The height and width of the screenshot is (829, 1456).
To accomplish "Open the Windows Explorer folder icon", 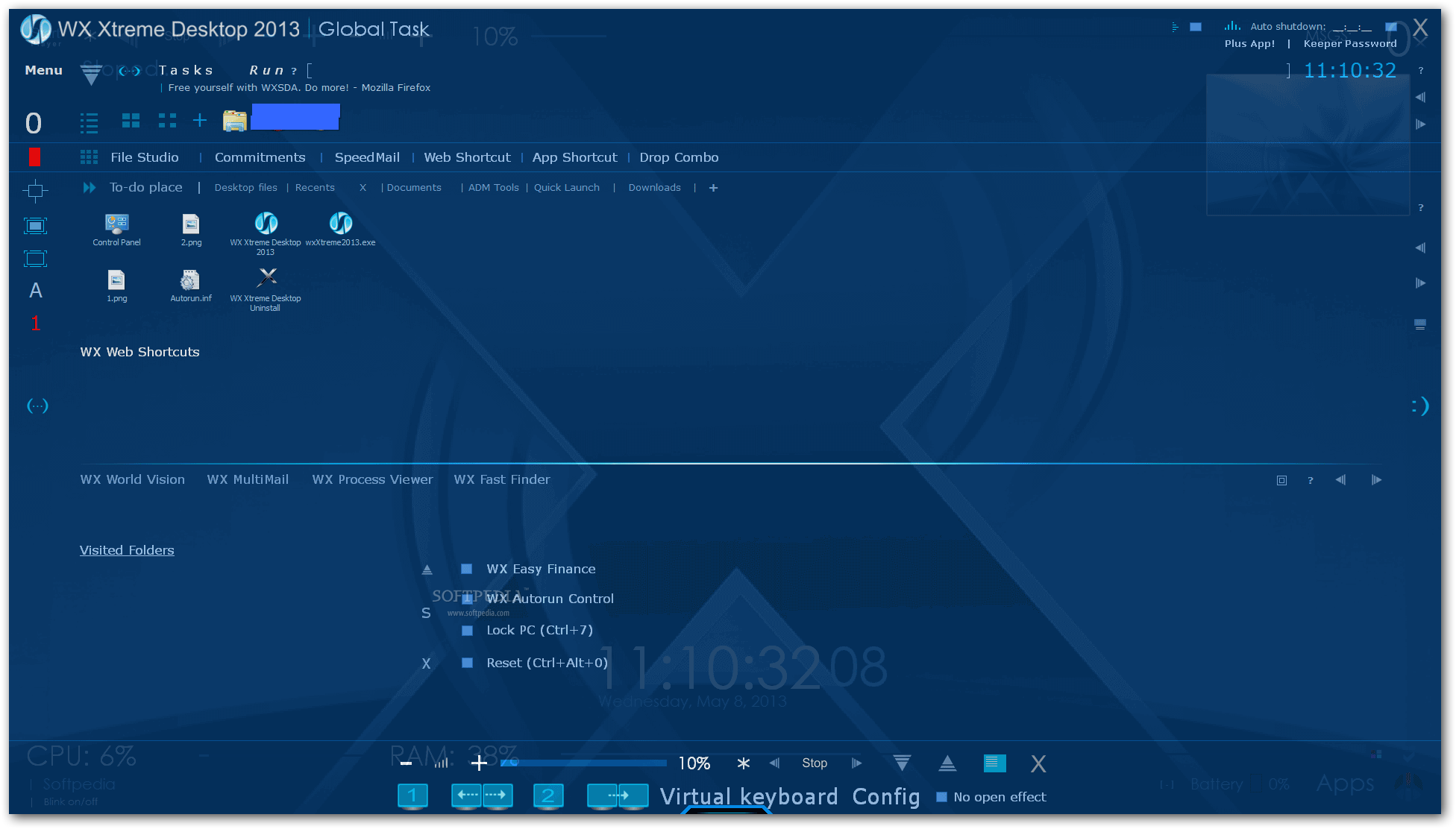I will (x=235, y=121).
